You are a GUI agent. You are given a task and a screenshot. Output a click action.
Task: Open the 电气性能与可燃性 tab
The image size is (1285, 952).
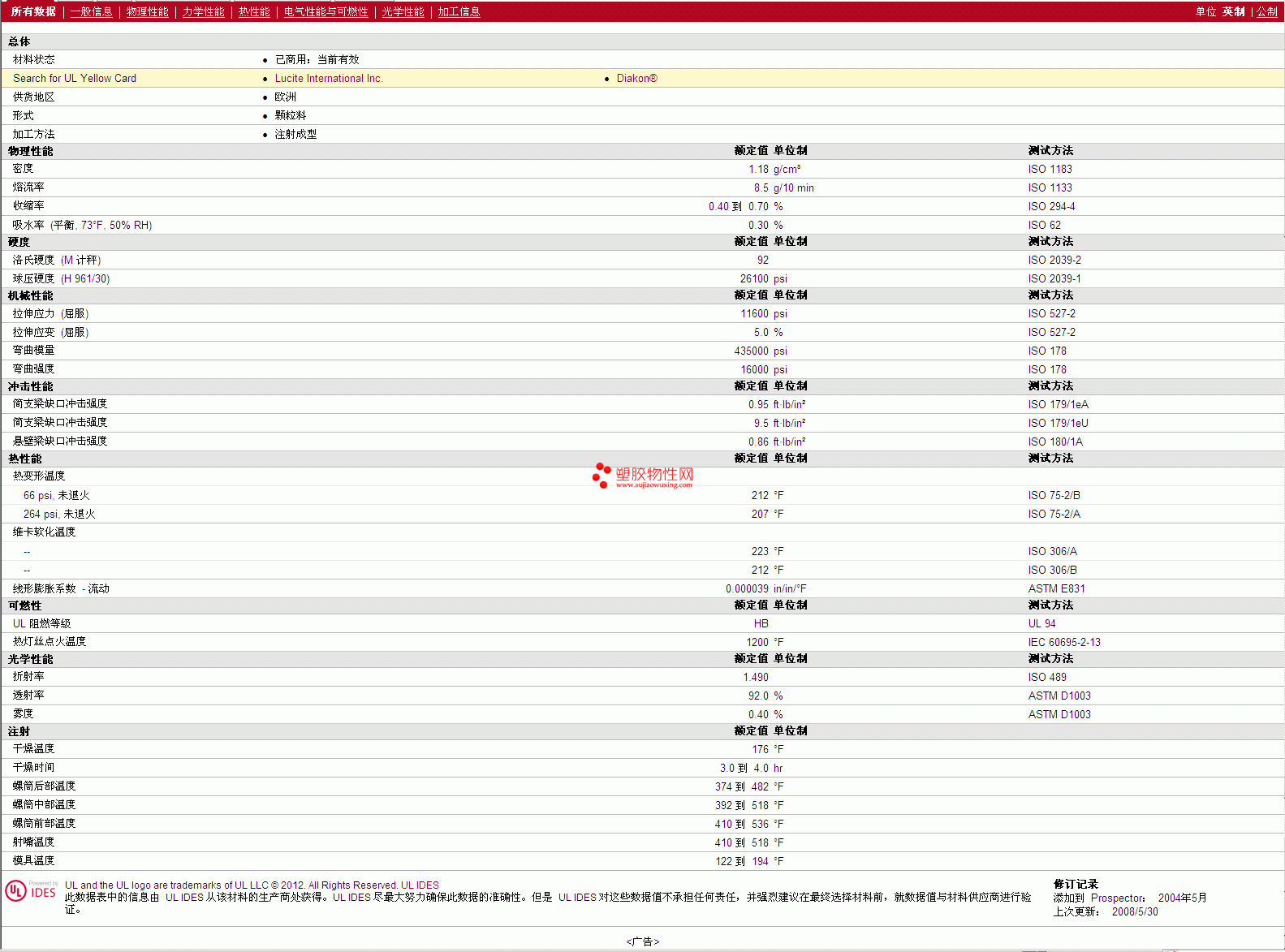click(x=326, y=11)
